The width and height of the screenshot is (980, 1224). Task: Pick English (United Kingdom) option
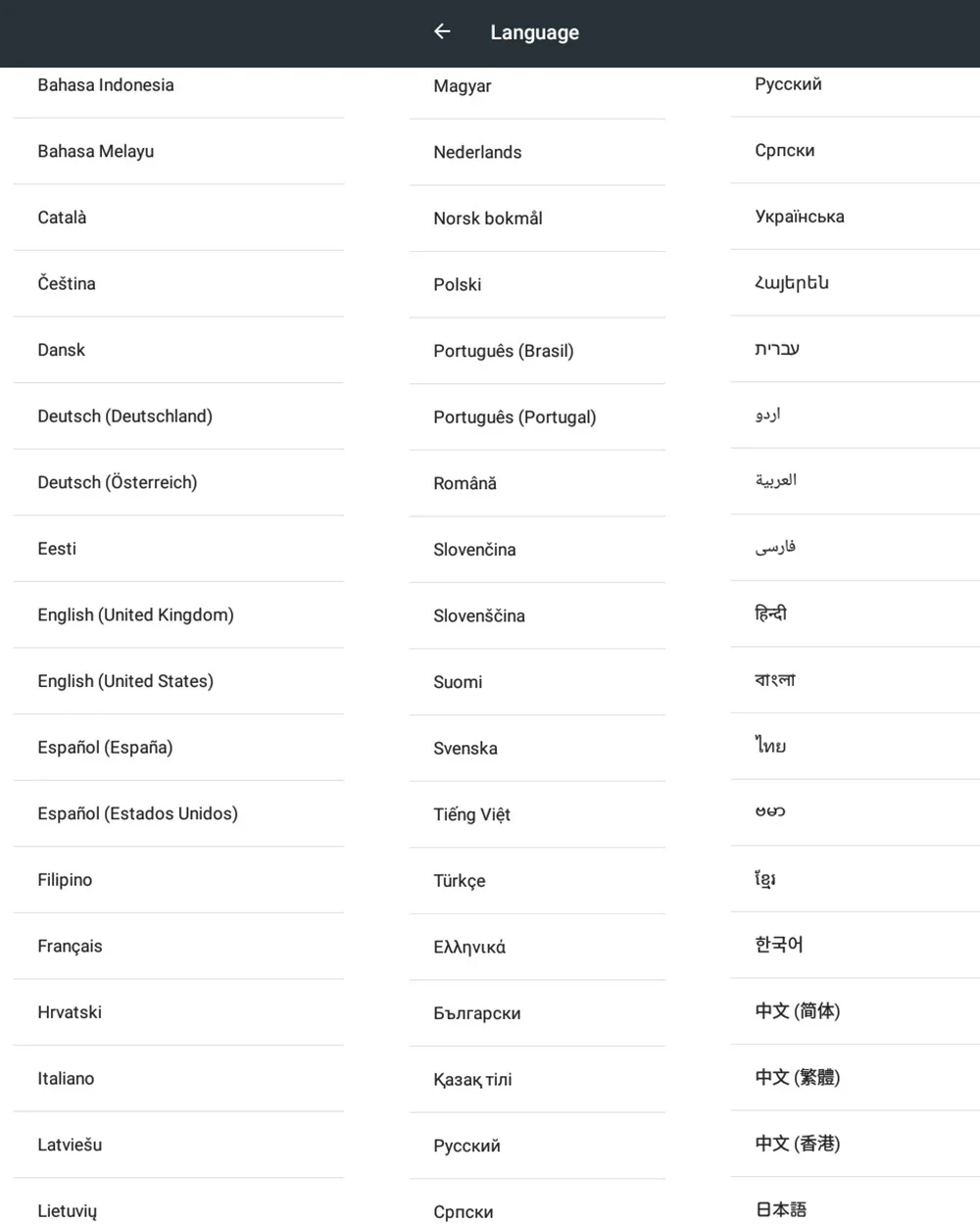coord(178,614)
